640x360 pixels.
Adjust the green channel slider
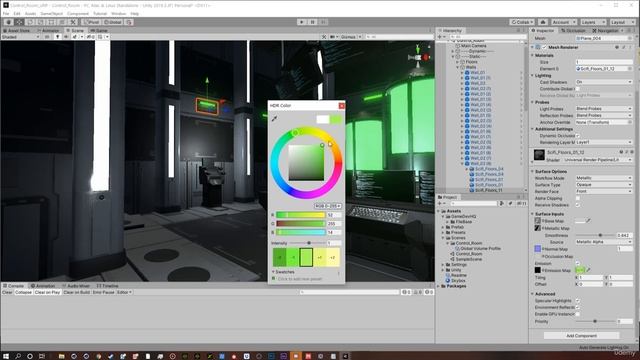(300, 224)
